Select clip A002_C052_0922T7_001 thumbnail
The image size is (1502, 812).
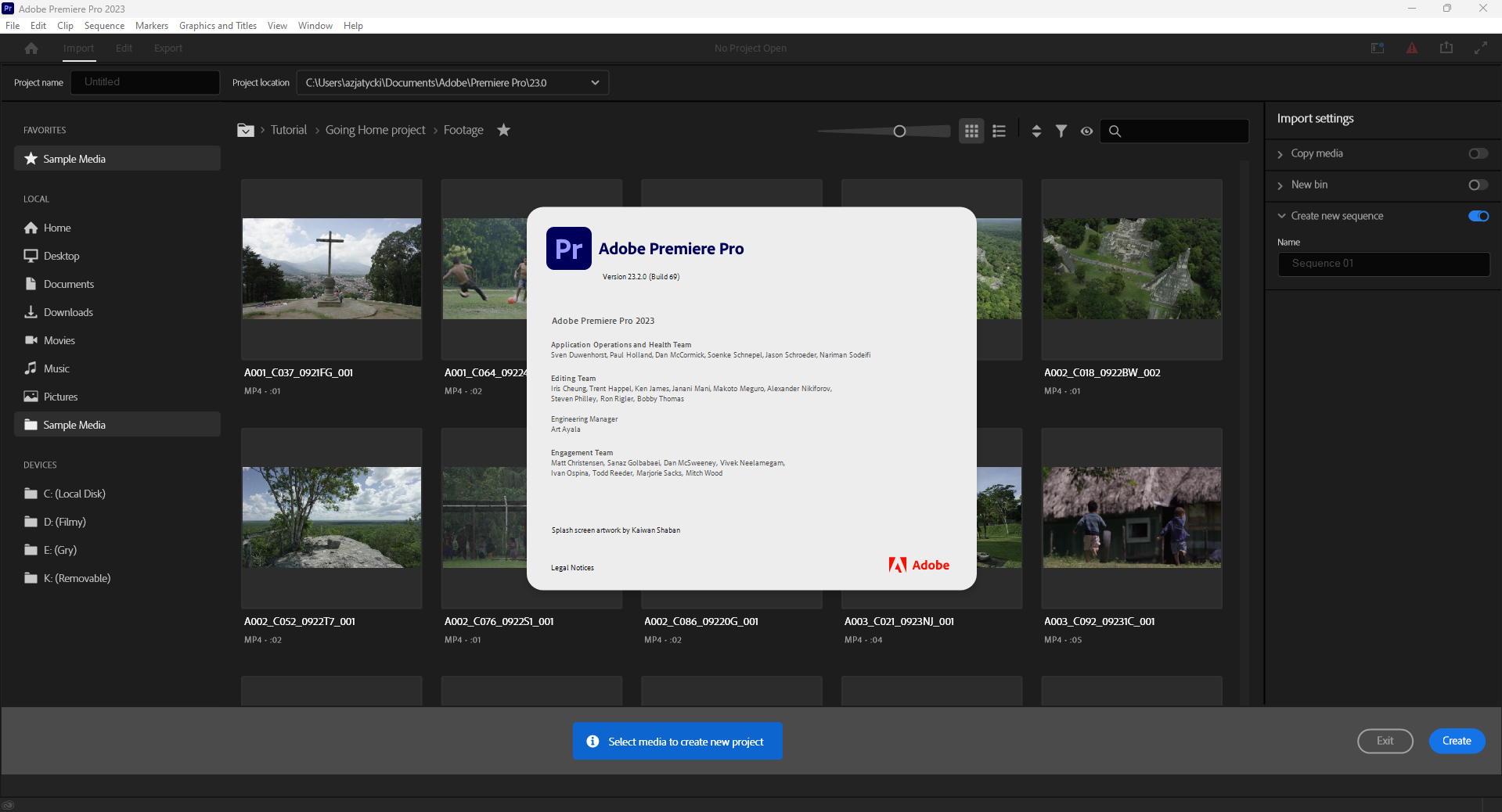332,517
